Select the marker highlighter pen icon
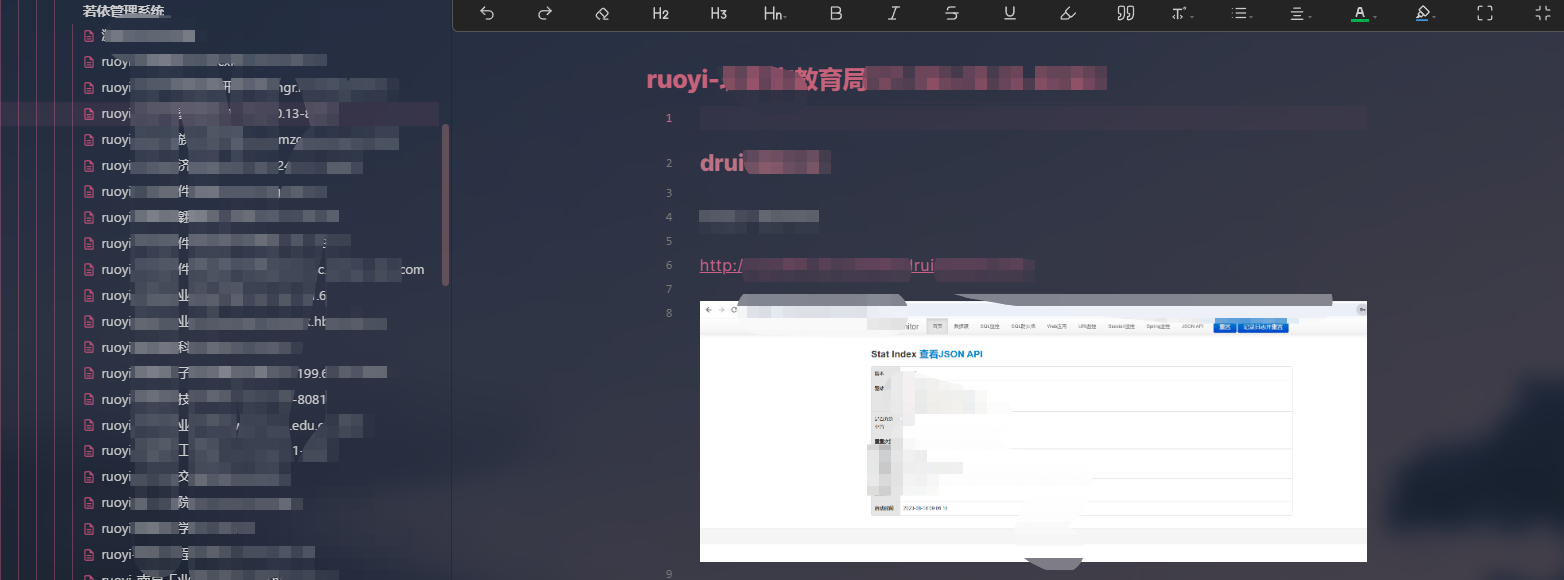Viewport: 1564px width, 580px height. pos(1067,13)
